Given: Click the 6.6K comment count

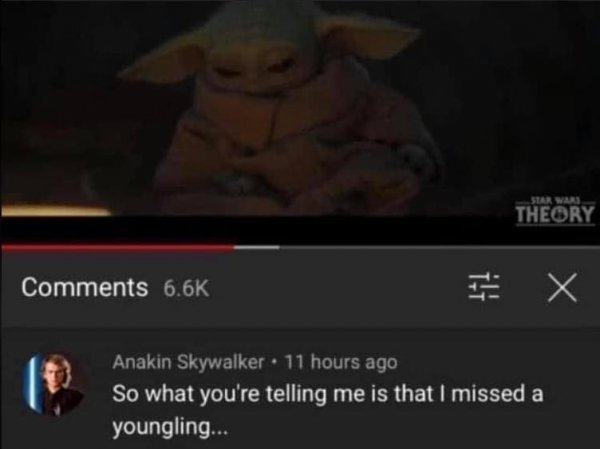Looking at the screenshot, I should (186, 288).
